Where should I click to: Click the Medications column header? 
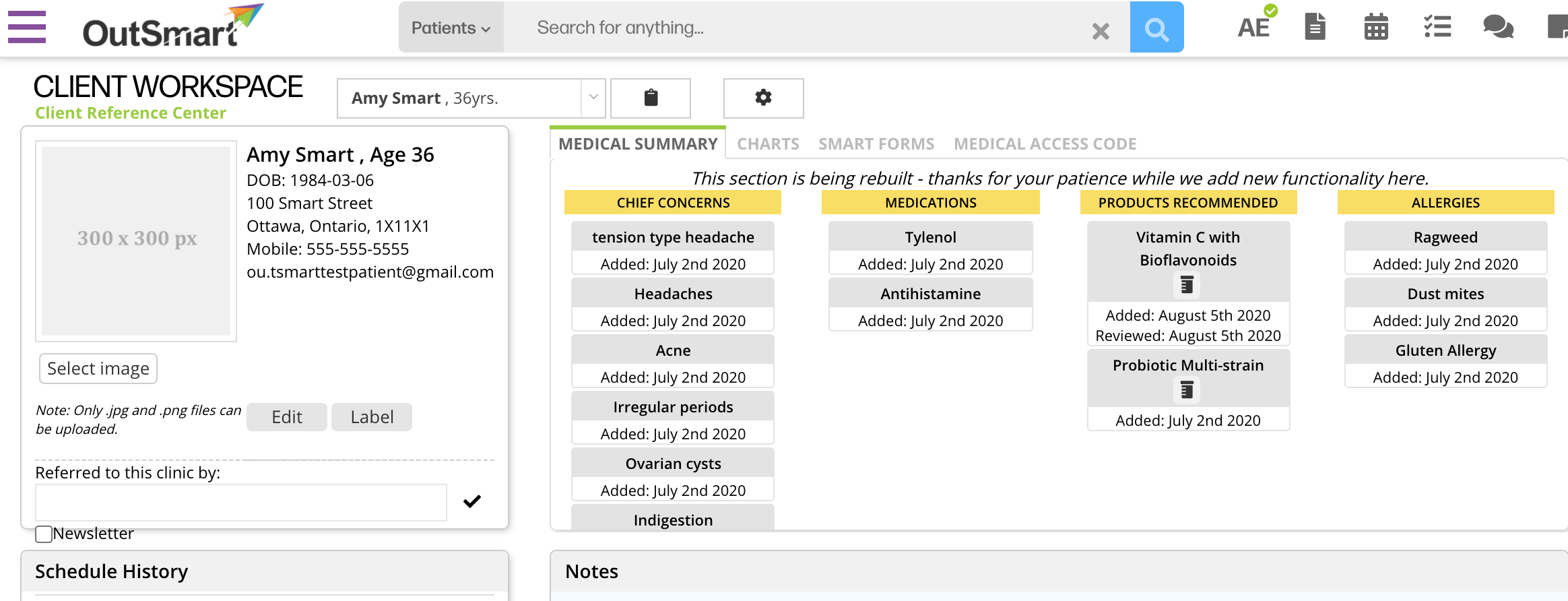[930, 202]
